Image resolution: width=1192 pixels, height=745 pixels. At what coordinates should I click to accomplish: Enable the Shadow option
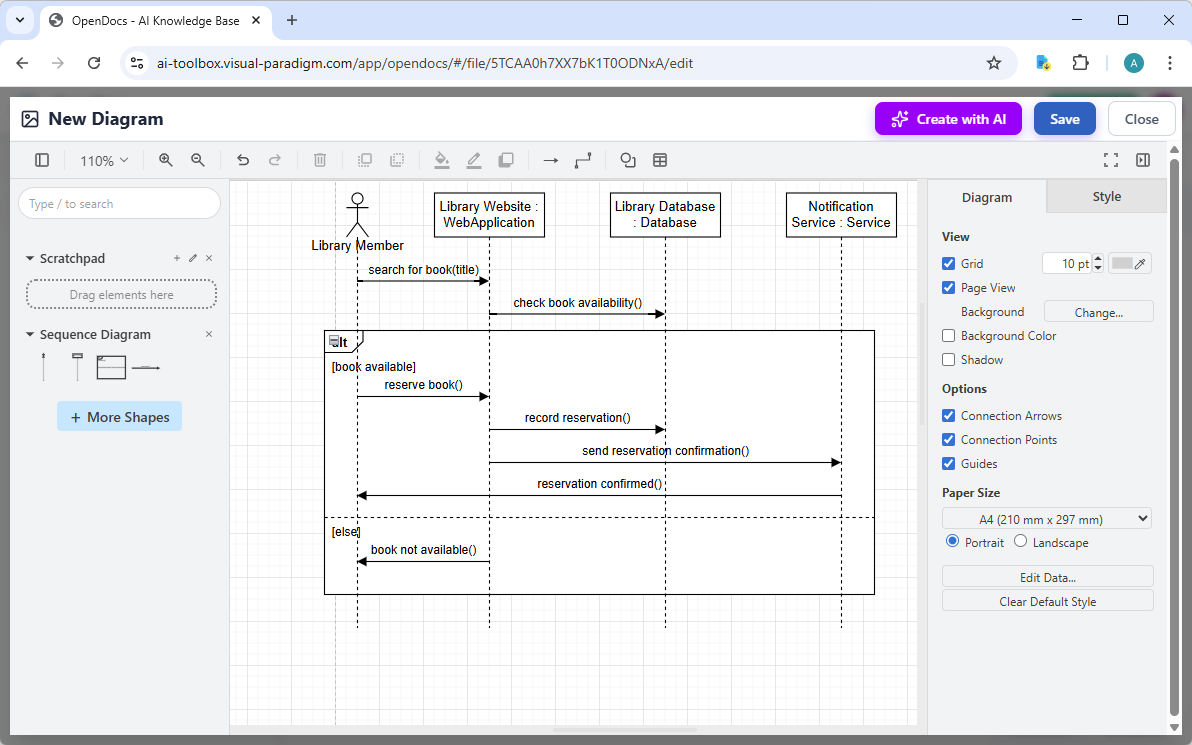pos(948,359)
